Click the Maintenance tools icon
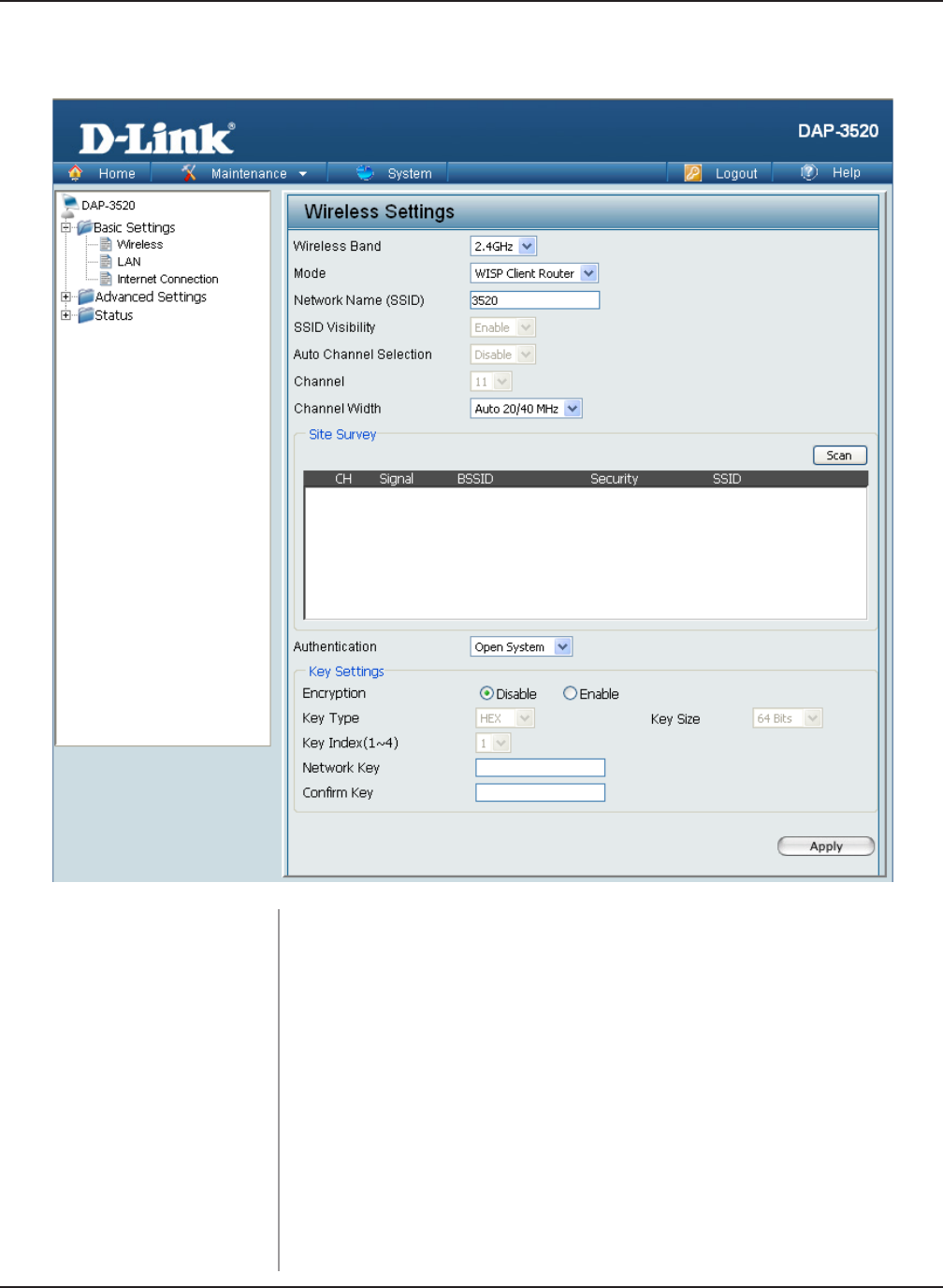Viewport: 943px width, 1288px height. point(189,173)
